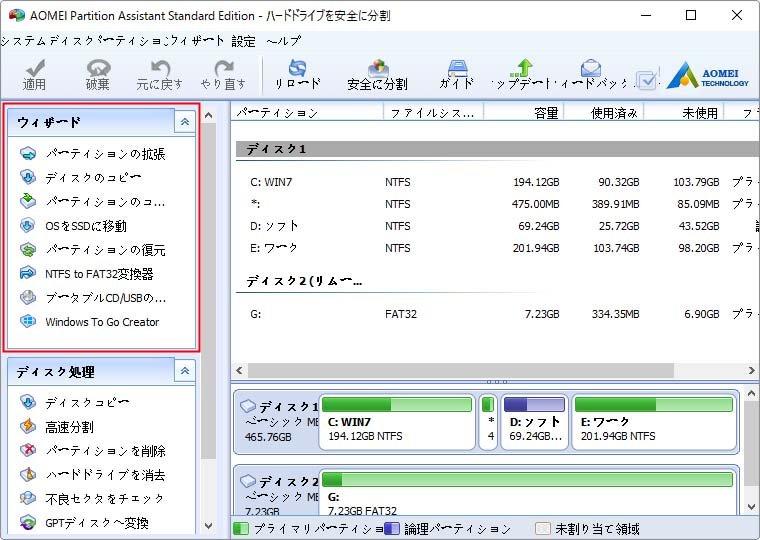
Task: Click the AOMEI Technology logo
Action: point(708,76)
